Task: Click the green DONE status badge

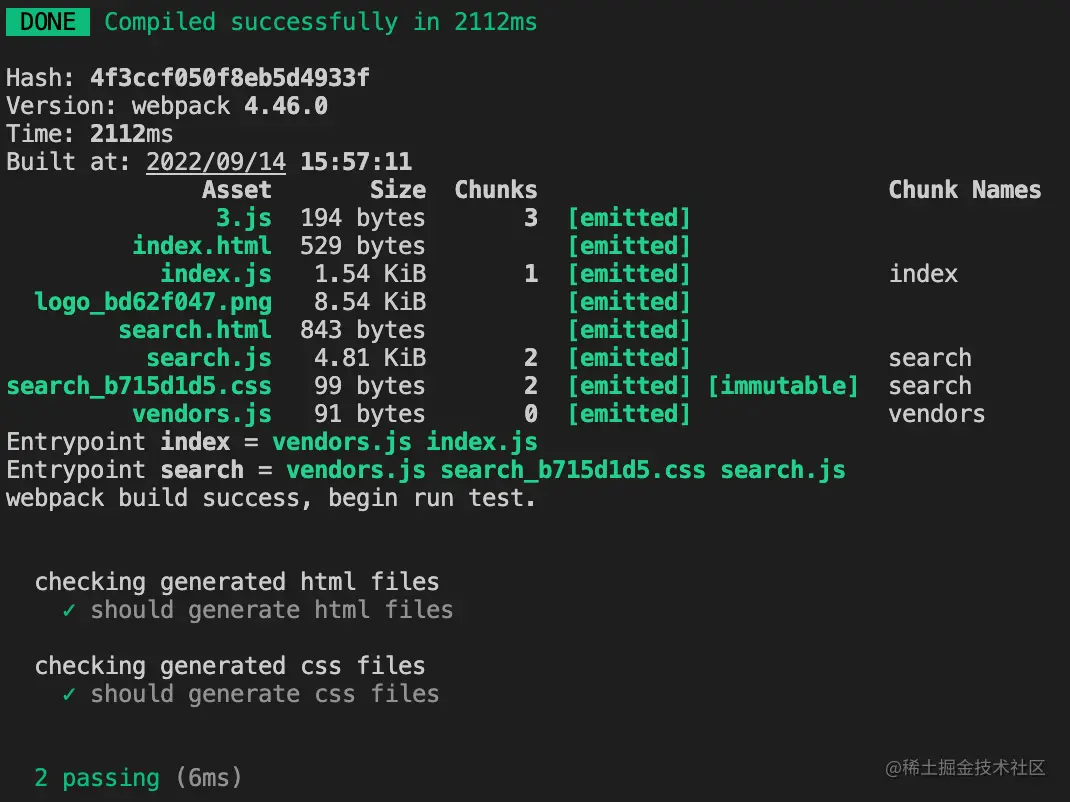Action: (48, 22)
